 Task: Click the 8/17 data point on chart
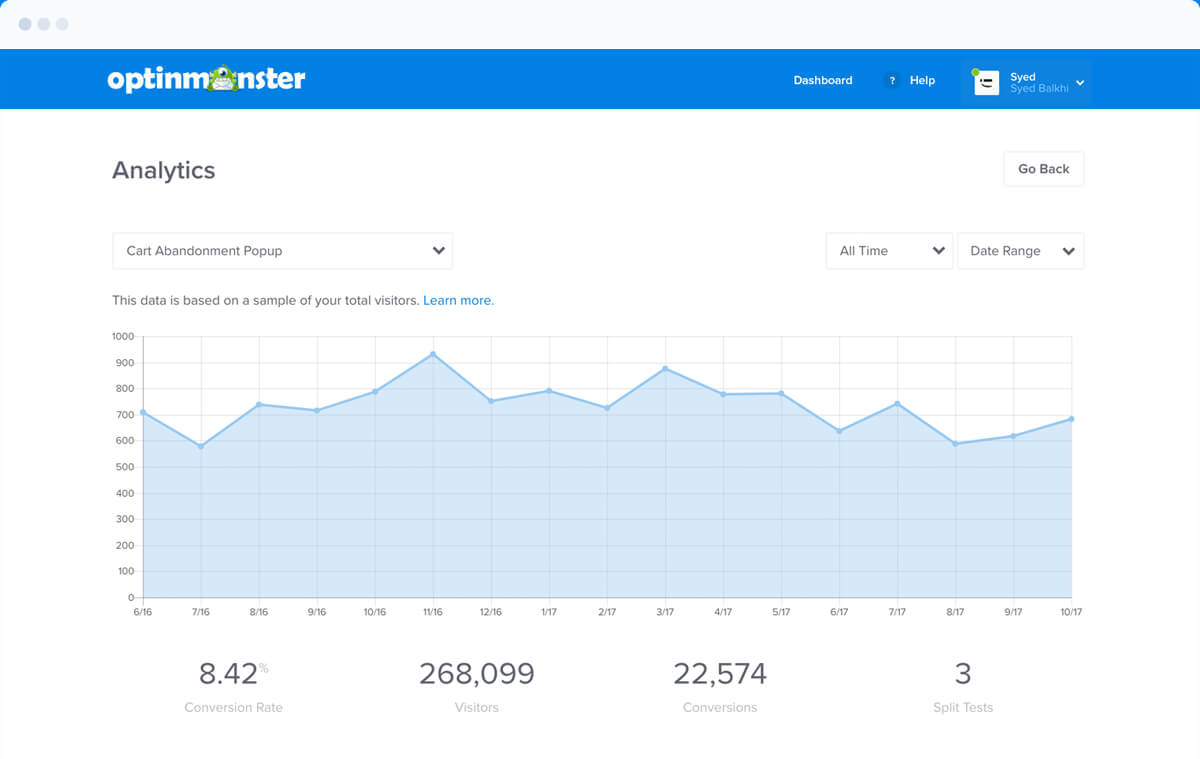(x=955, y=444)
